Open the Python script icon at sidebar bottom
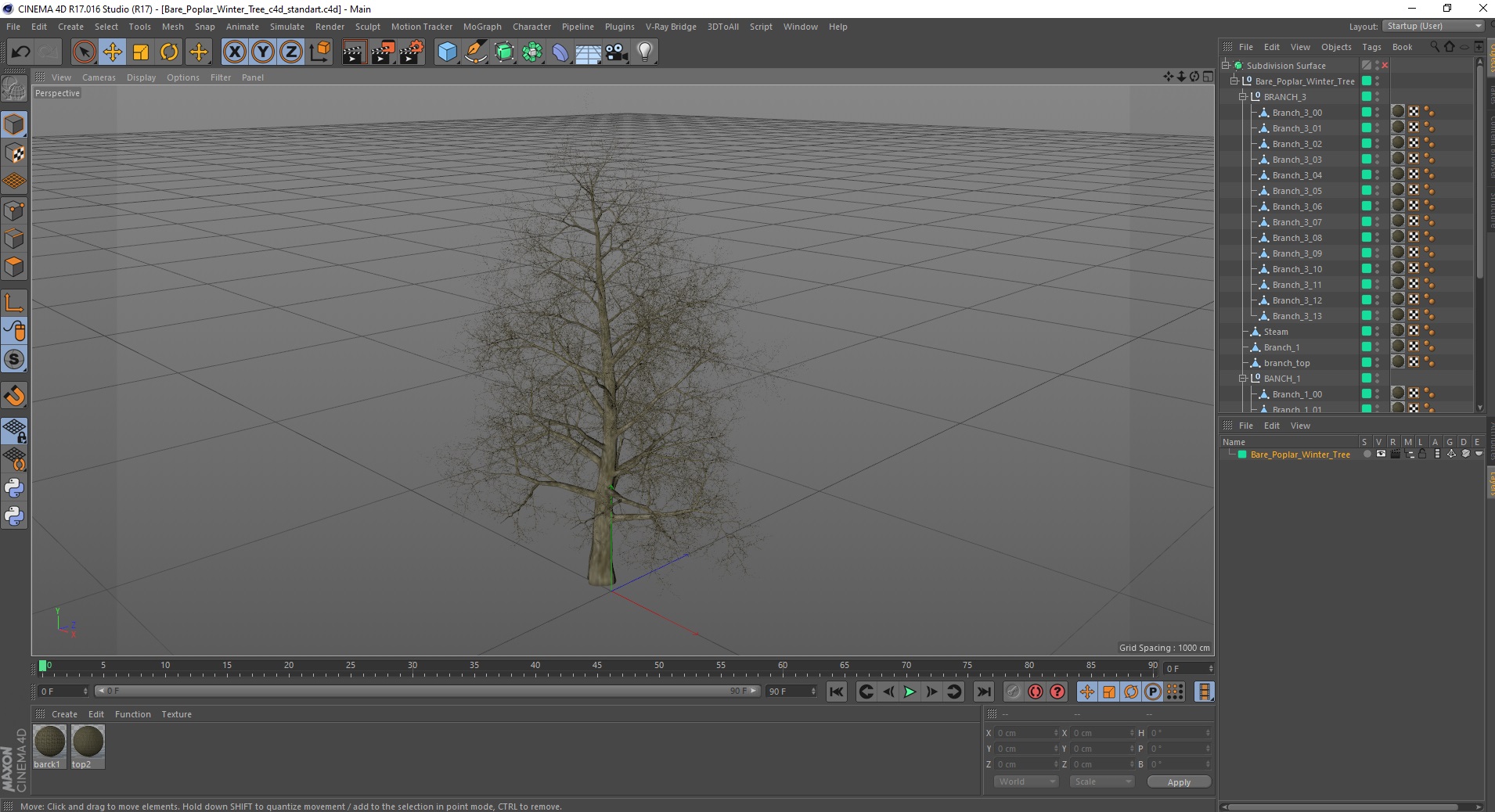1495x812 pixels. tap(14, 516)
